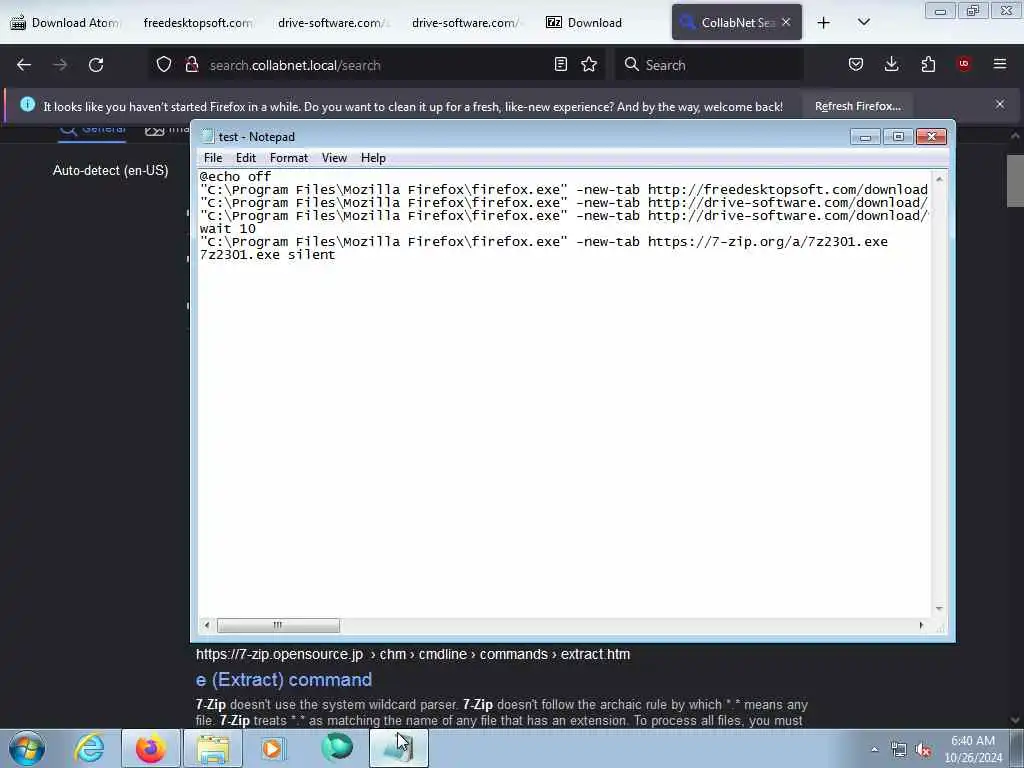This screenshot has height=768, width=1024.
Task: Expand the list all tabs chevron
Action: pos(863,23)
